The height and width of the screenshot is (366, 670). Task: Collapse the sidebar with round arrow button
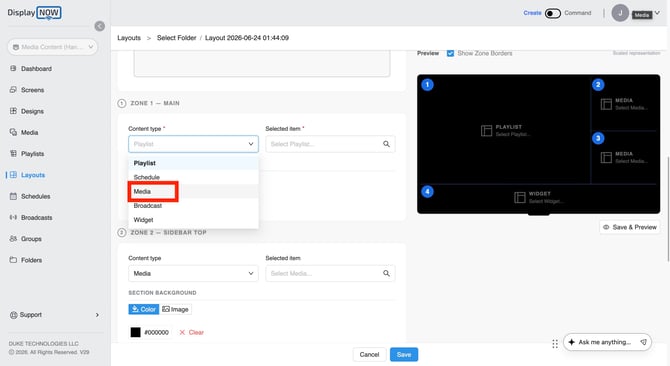point(100,26)
